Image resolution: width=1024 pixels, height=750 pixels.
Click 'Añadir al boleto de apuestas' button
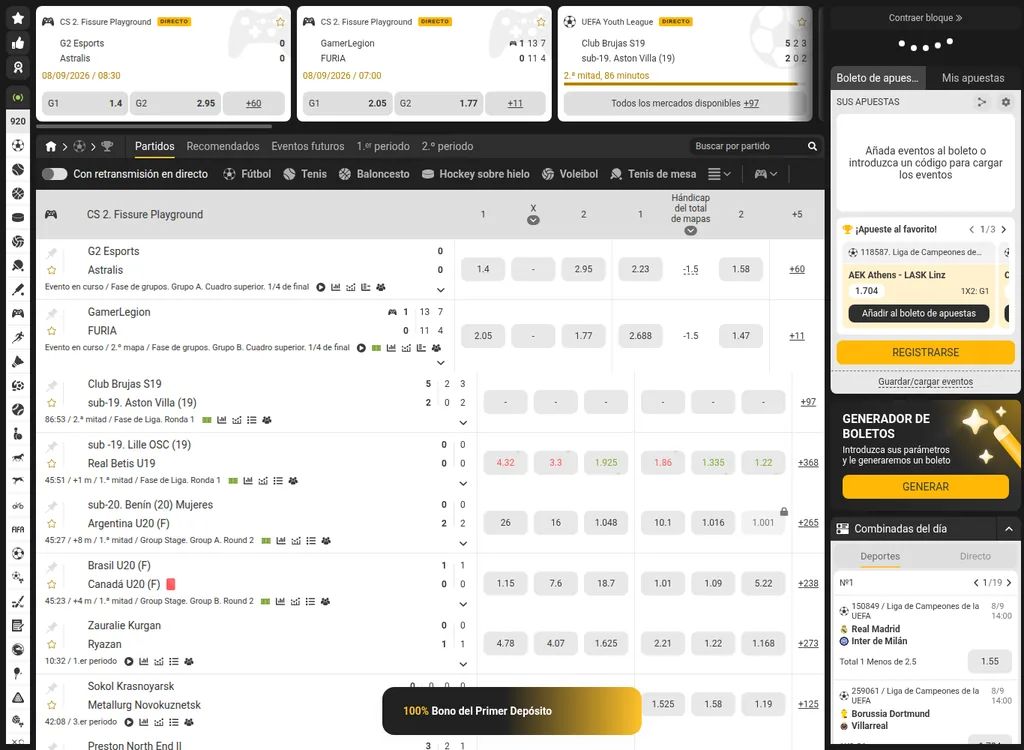(918, 314)
